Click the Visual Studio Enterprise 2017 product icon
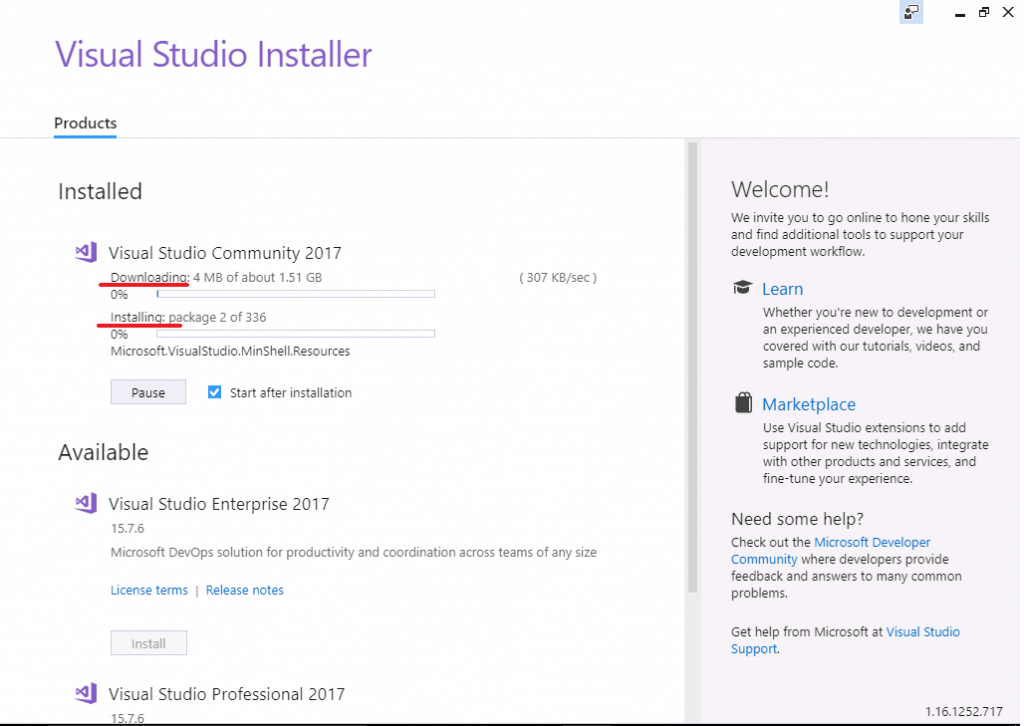Viewport: 1024px width, 726px height. click(85, 503)
